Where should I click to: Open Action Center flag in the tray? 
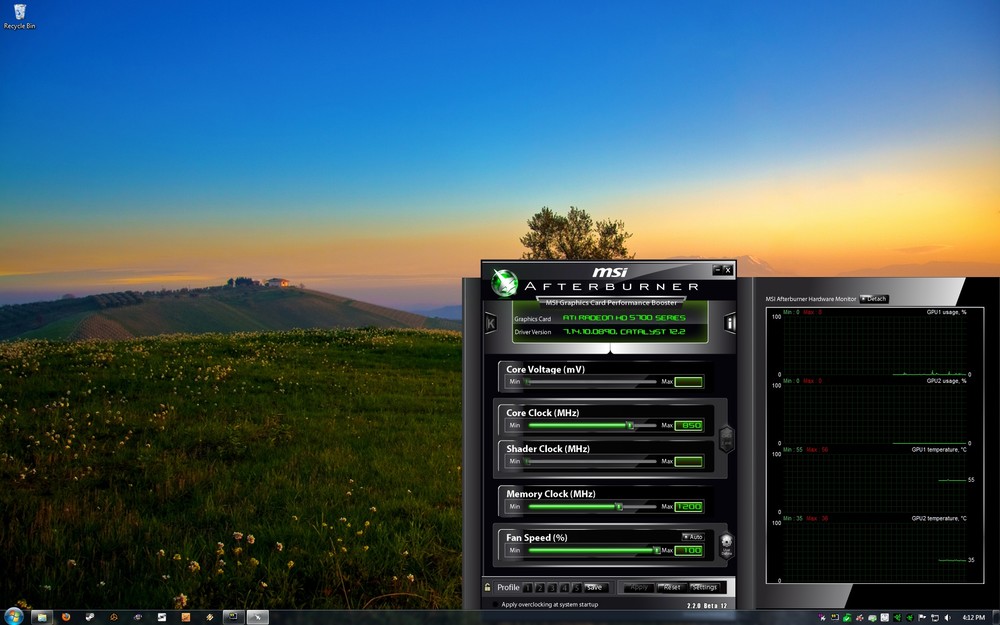922,617
